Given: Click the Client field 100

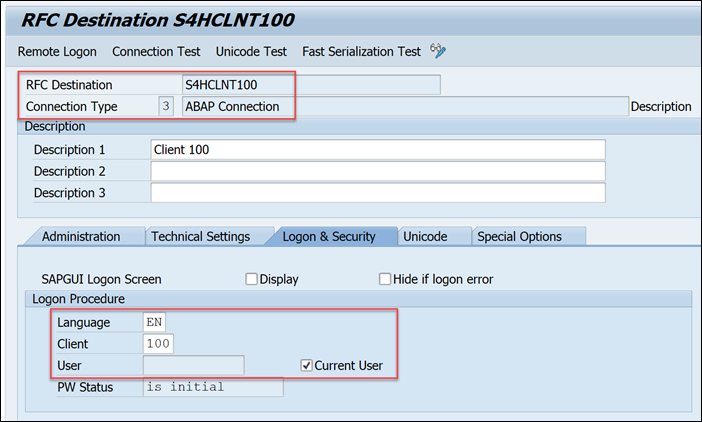Looking at the screenshot, I should [158, 344].
